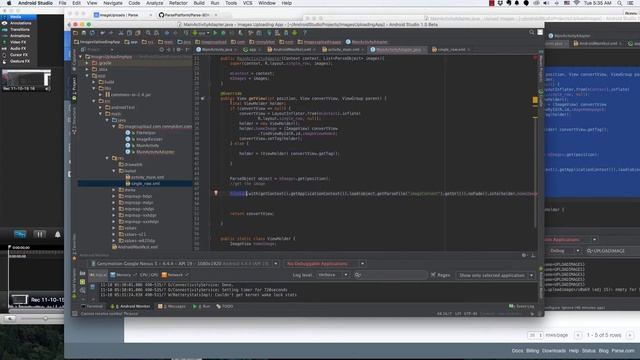Collapse the app folder in project tree
The height and width of the screenshot is (360, 640).
click(x=87, y=76)
